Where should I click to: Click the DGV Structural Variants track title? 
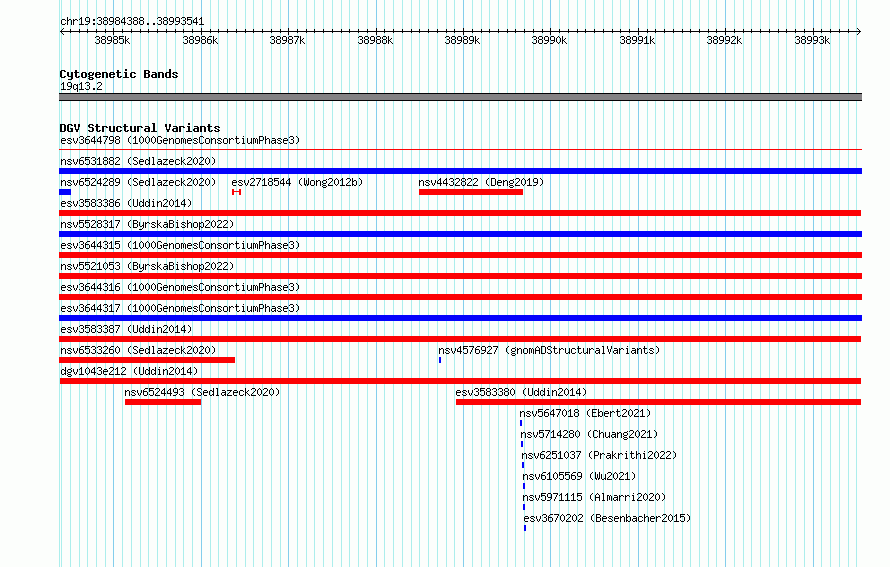coord(140,128)
